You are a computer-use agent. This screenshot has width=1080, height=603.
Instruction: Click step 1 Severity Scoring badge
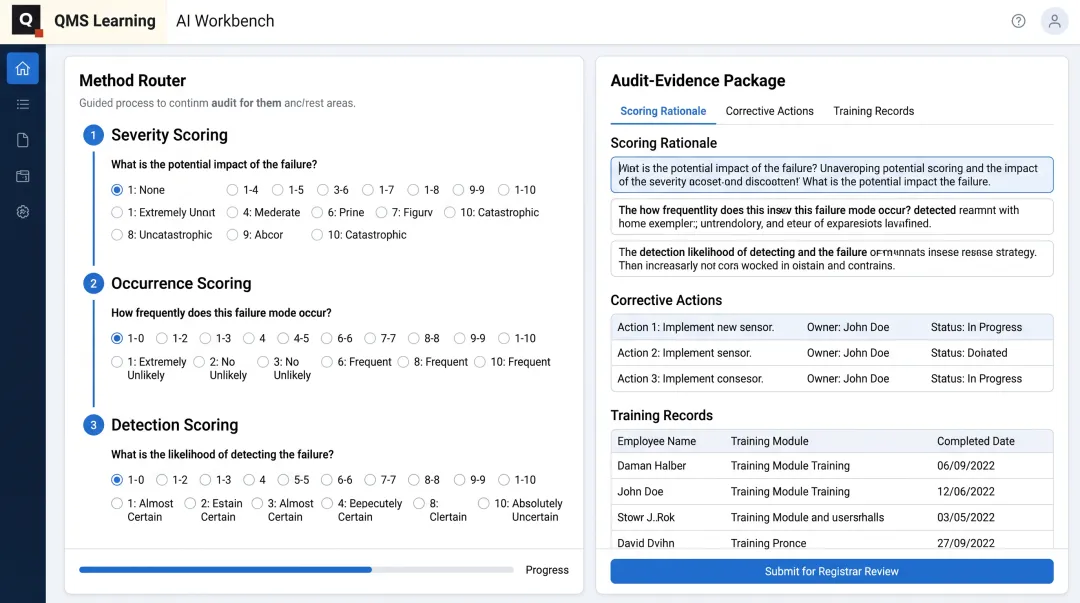click(x=94, y=135)
